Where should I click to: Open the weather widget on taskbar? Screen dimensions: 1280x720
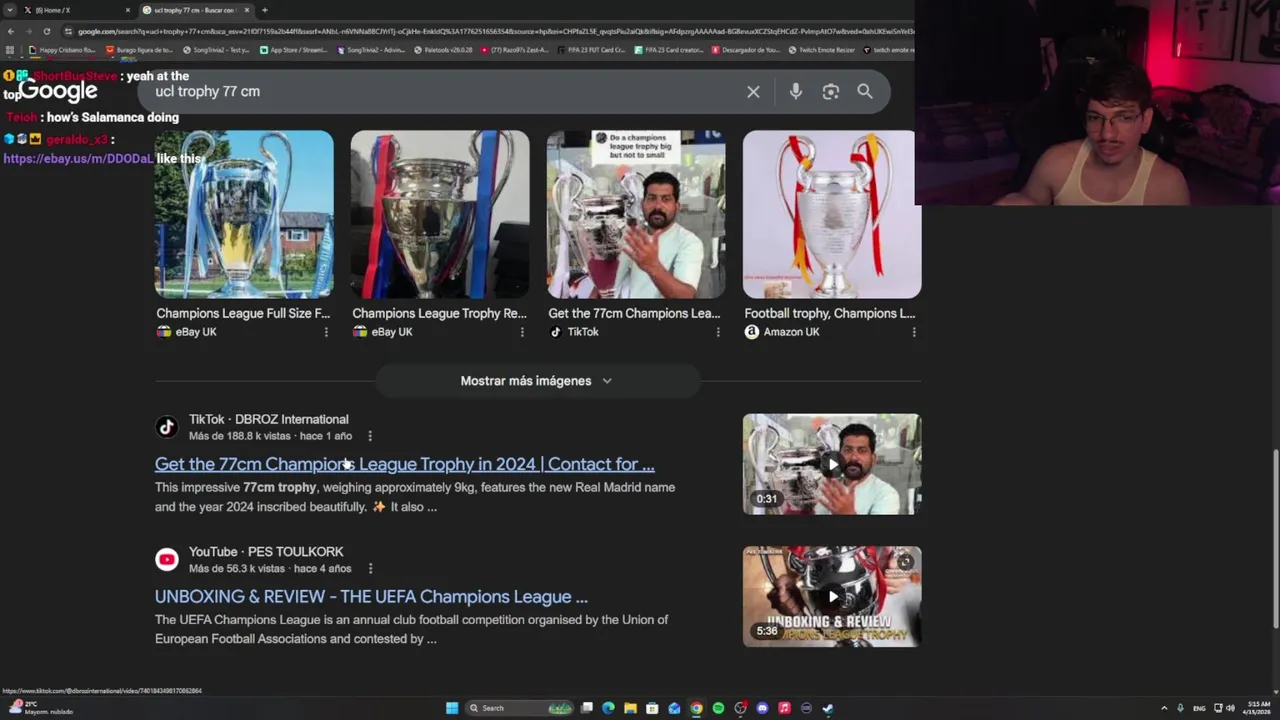(x=40, y=708)
